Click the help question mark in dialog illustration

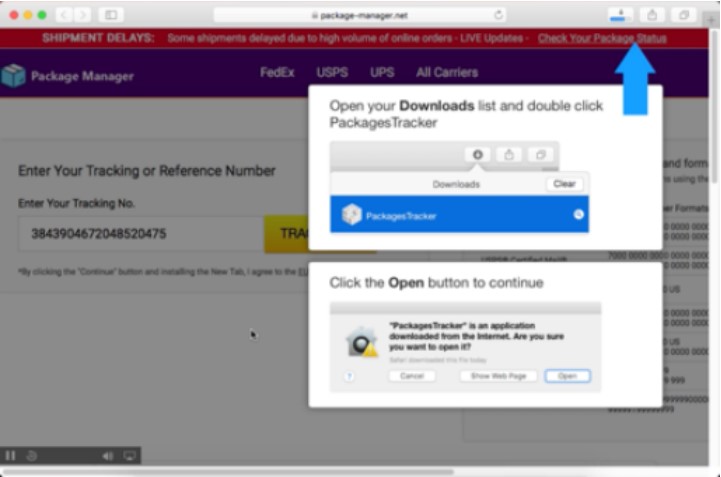pyautogui.click(x=349, y=376)
